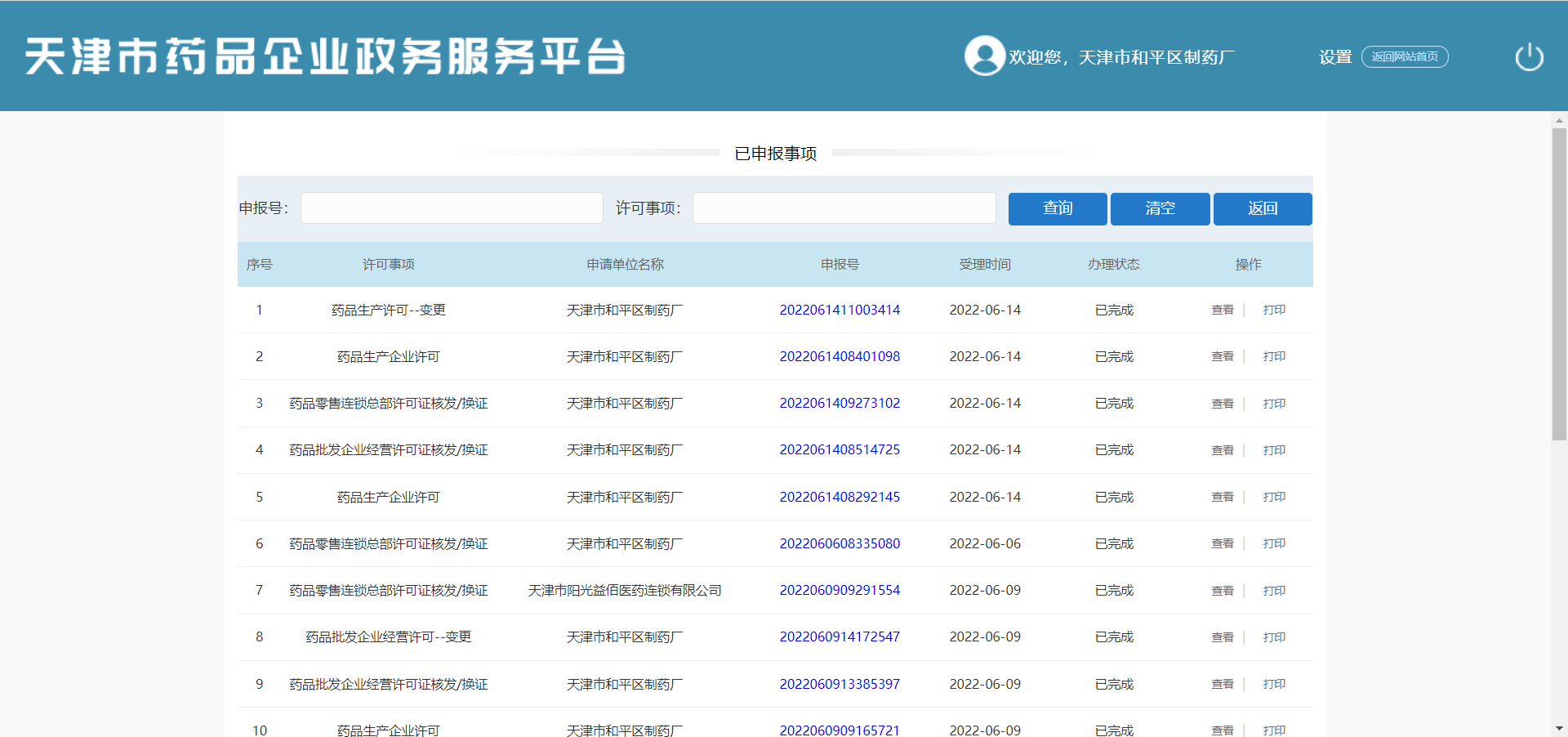
Task: Click the 返回 back button
Action: coord(1262,208)
